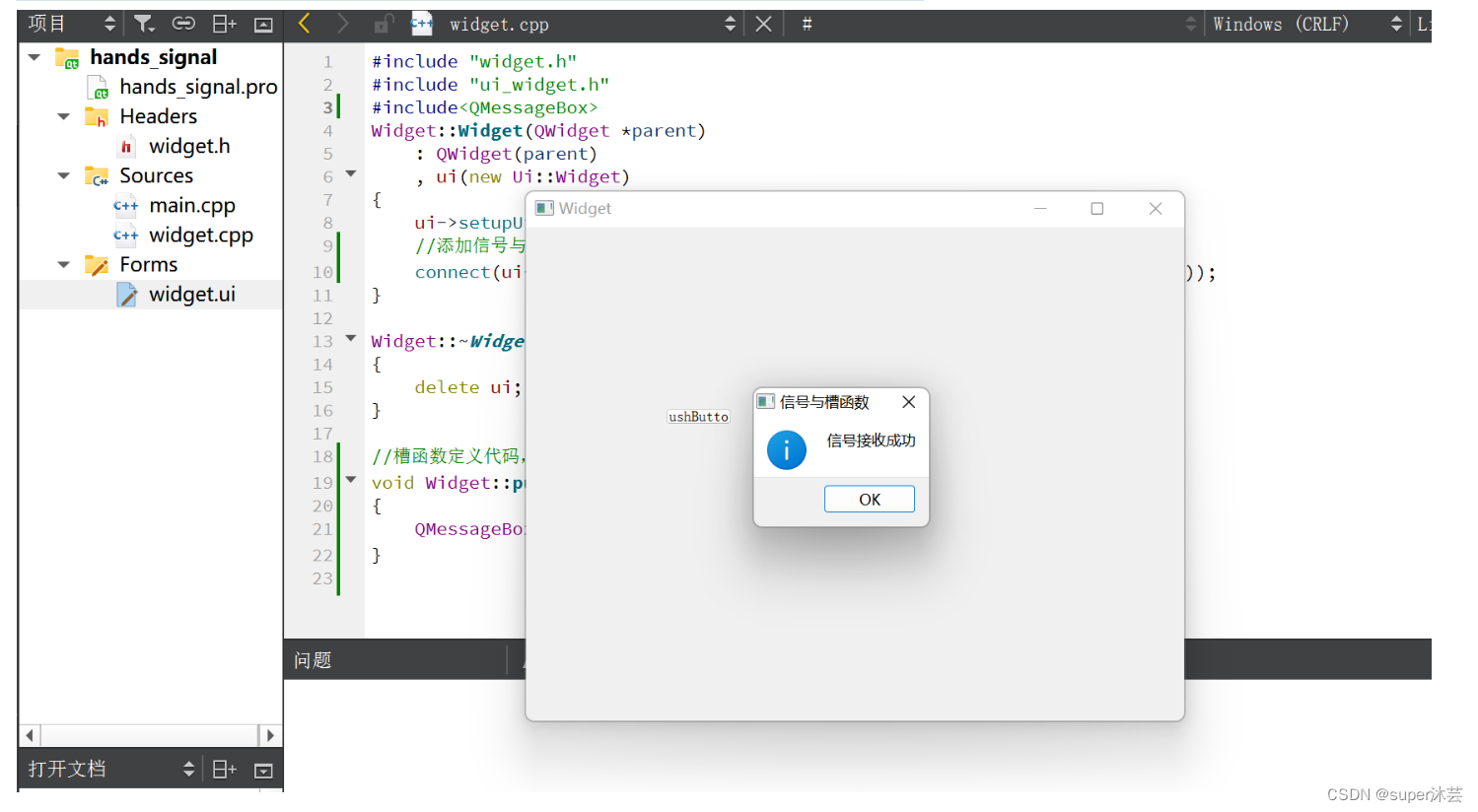Click the PushButton in Widget window
The image size is (1478, 812).
[x=698, y=417]
